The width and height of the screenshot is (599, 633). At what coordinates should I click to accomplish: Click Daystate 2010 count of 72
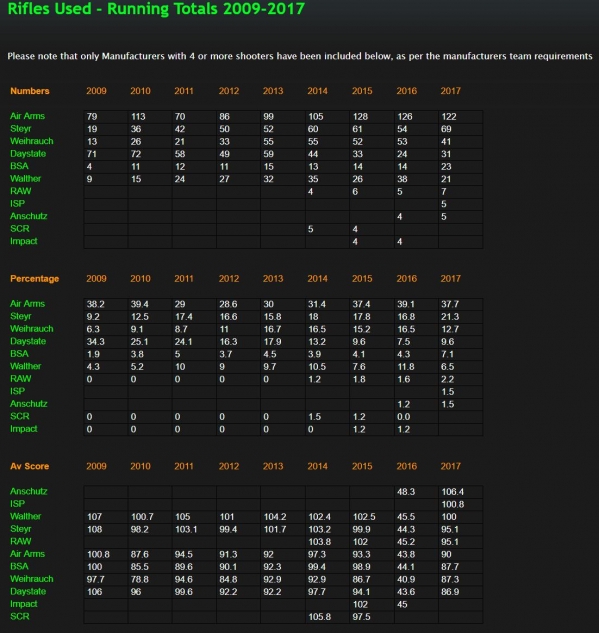point(136,154)
